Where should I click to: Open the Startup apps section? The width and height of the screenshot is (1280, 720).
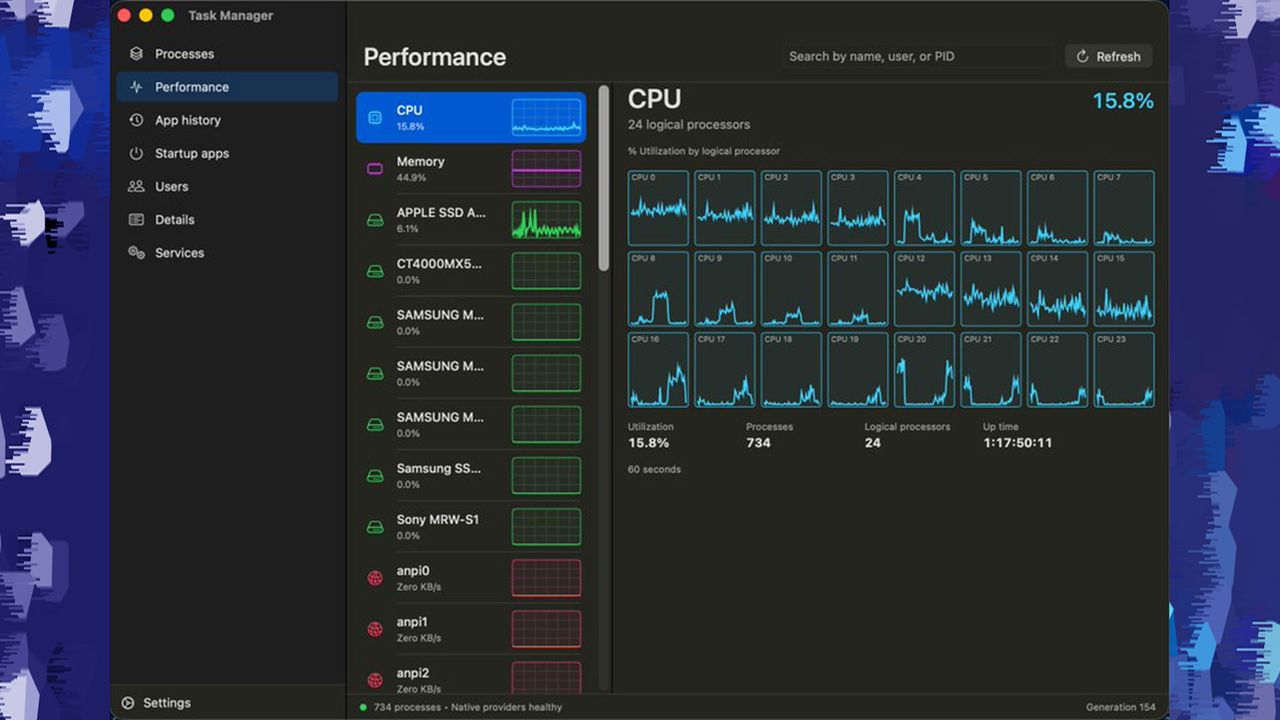[x=228, y=153]
